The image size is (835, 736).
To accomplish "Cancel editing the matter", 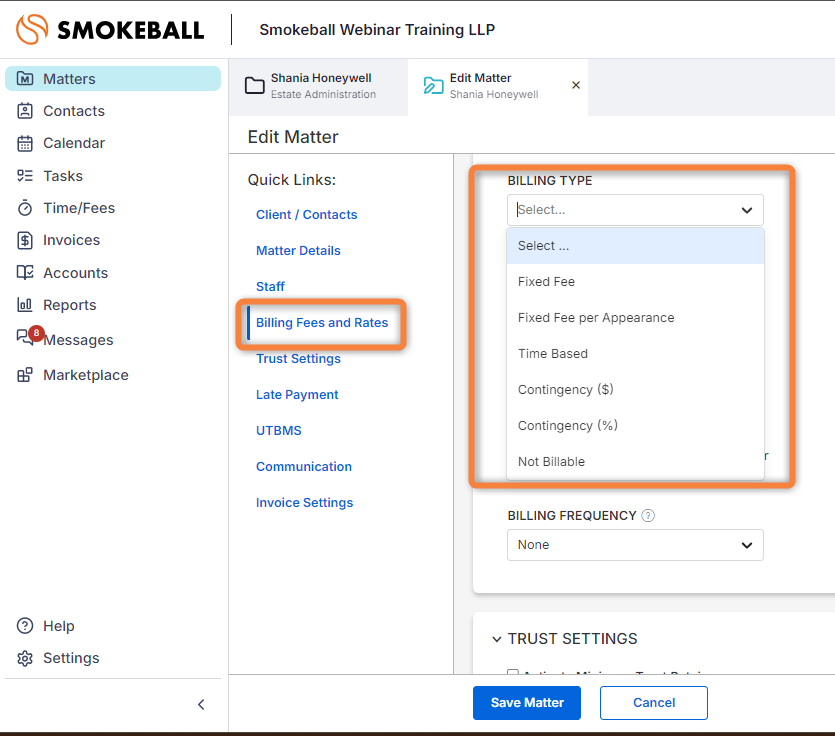I will (654, 703).
